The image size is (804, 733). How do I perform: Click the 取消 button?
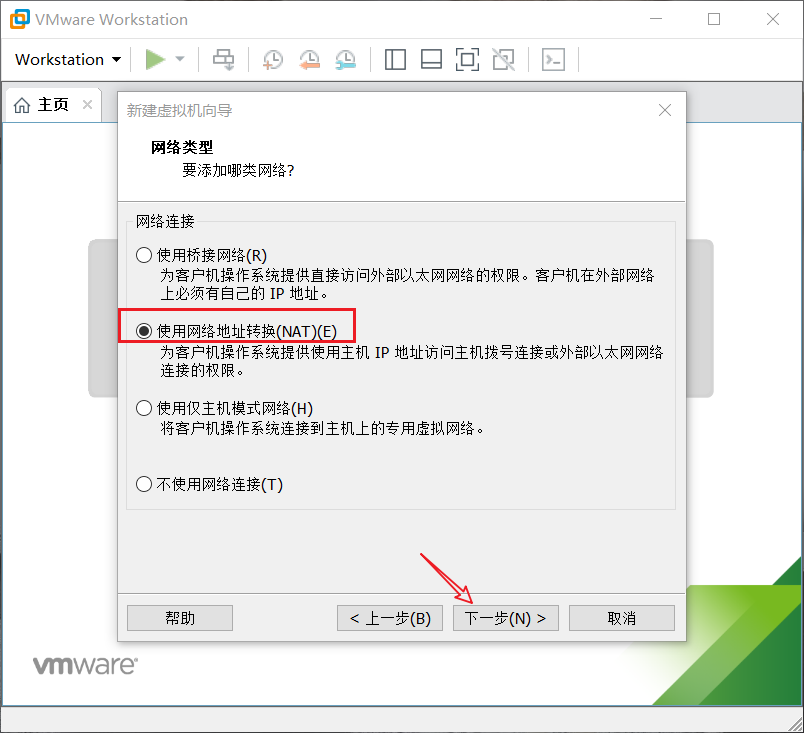coord(622,618)
